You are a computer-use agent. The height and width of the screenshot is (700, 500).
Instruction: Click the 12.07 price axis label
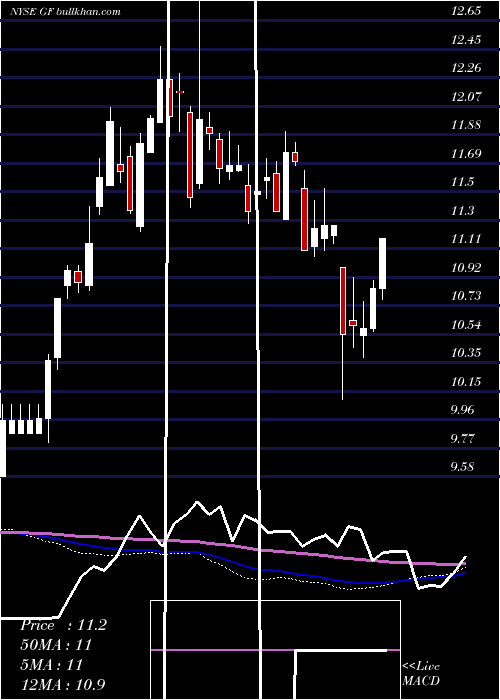point(466,96)
